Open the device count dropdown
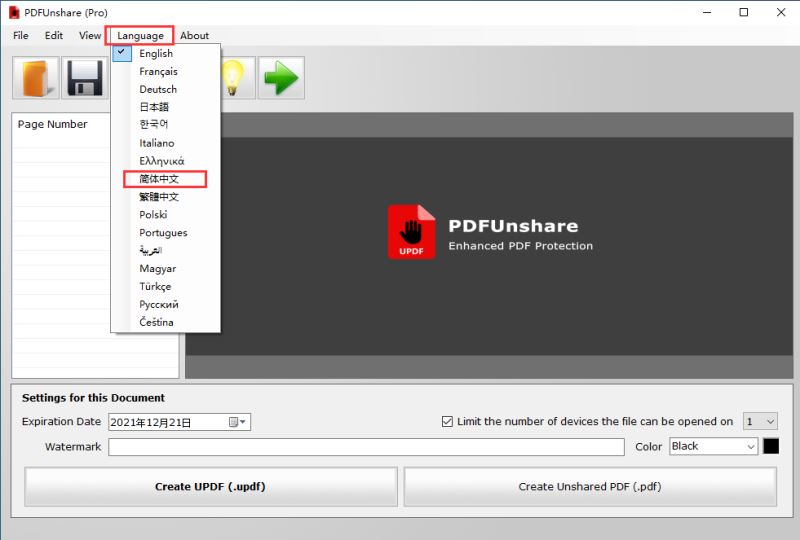The height and width of the screenshot is (540, 800). 760,422
